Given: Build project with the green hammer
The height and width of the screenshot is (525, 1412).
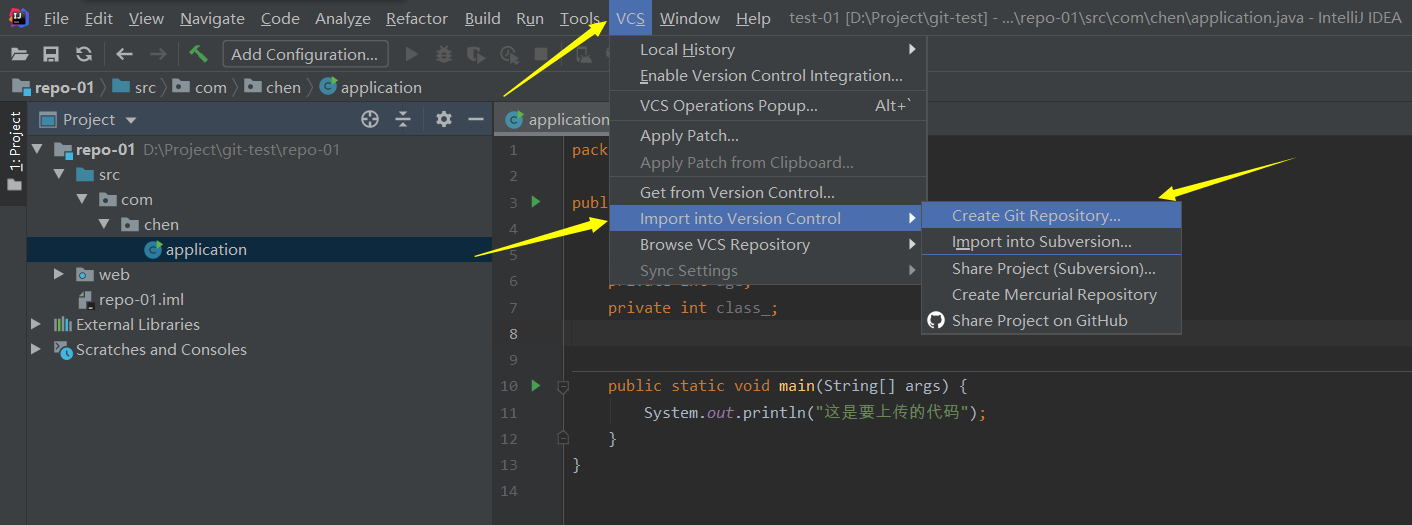Looking at the screenshot, I should pos(198,54).
